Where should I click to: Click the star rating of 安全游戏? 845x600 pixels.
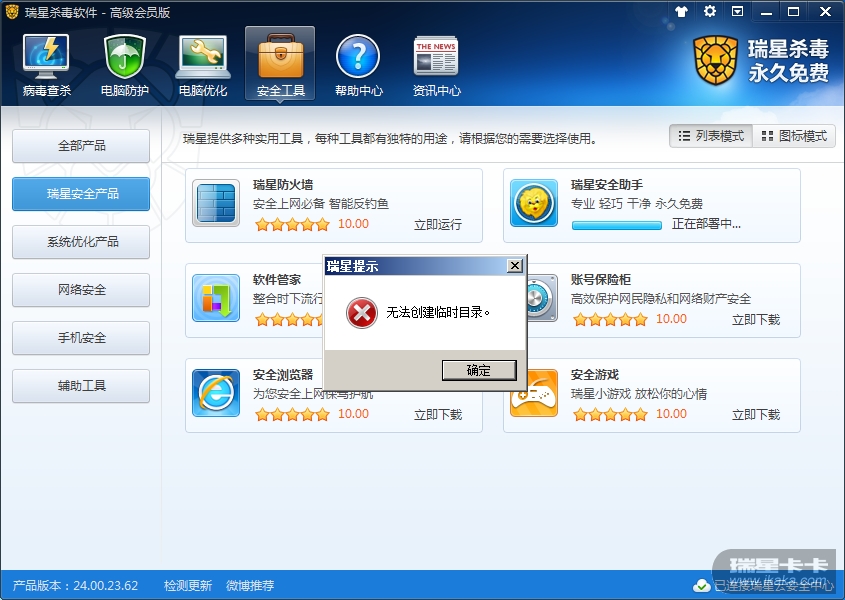click(610, 415)
